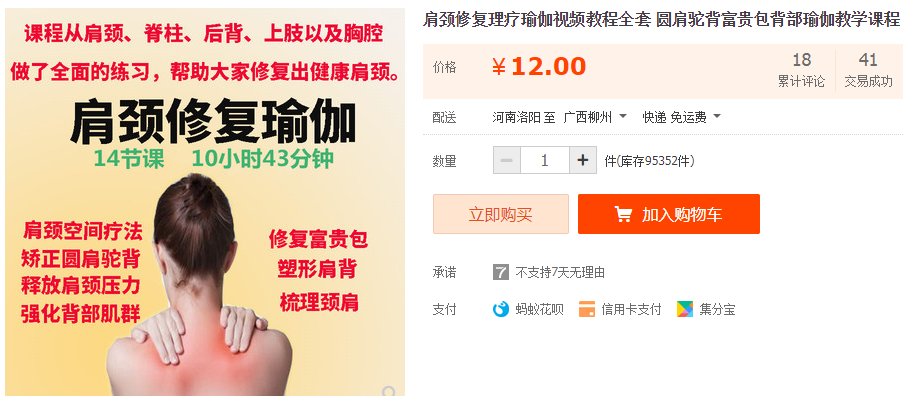910x419 pixels.
Task: Click the 信用卡支付 card icon
Action: pos(587,309)
